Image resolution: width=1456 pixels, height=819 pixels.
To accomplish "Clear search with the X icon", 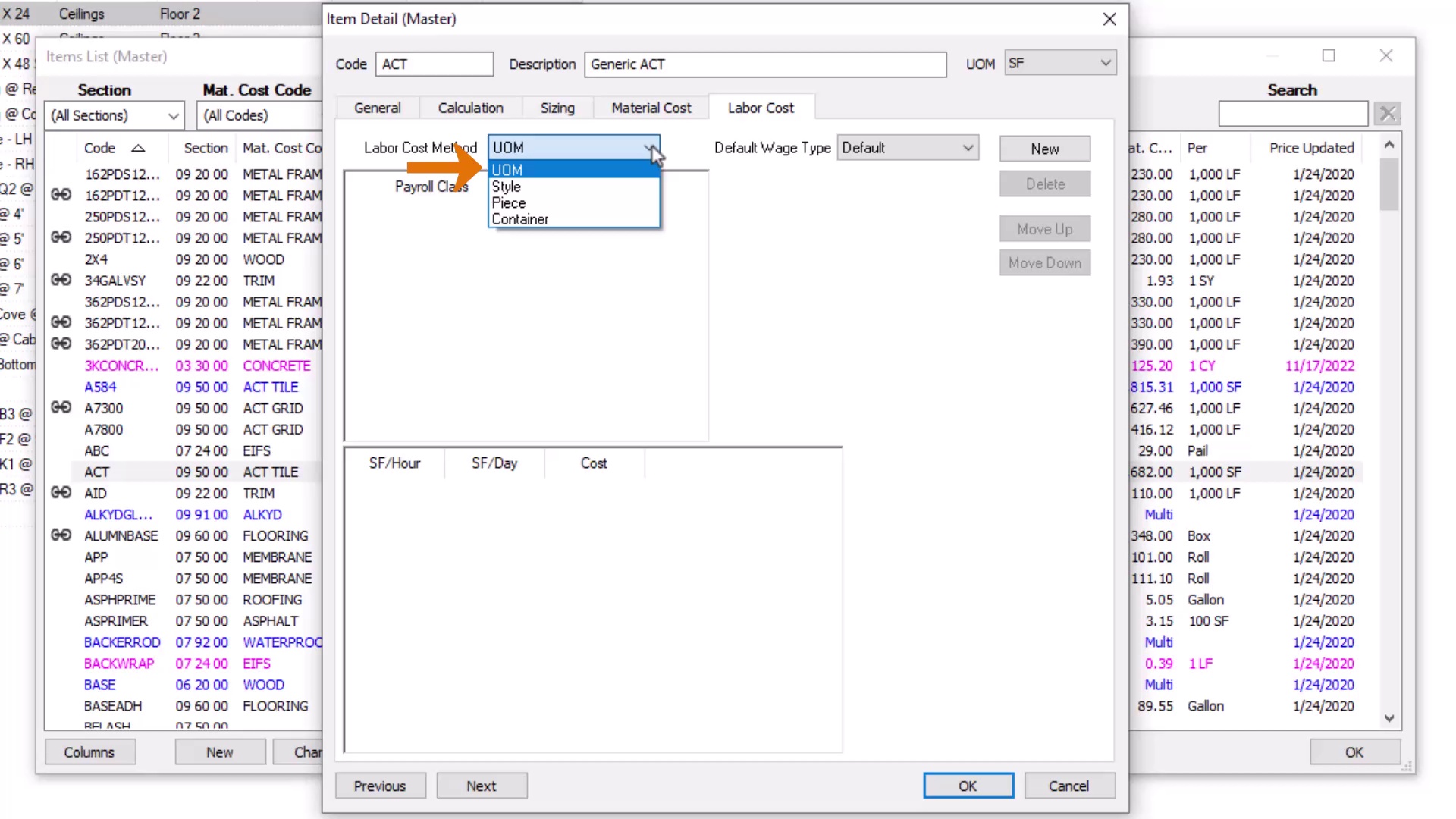I will point(1388,114).
